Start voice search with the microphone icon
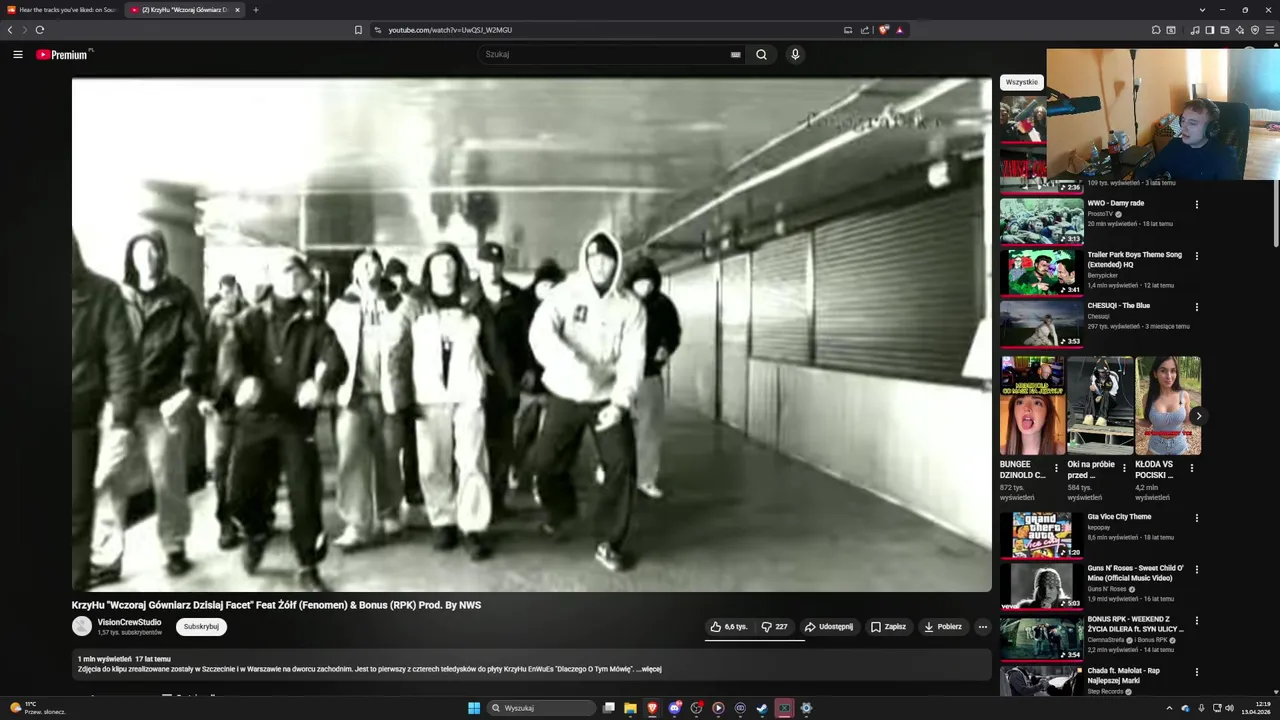This screenshot has width=1280, height=720. 795,55
